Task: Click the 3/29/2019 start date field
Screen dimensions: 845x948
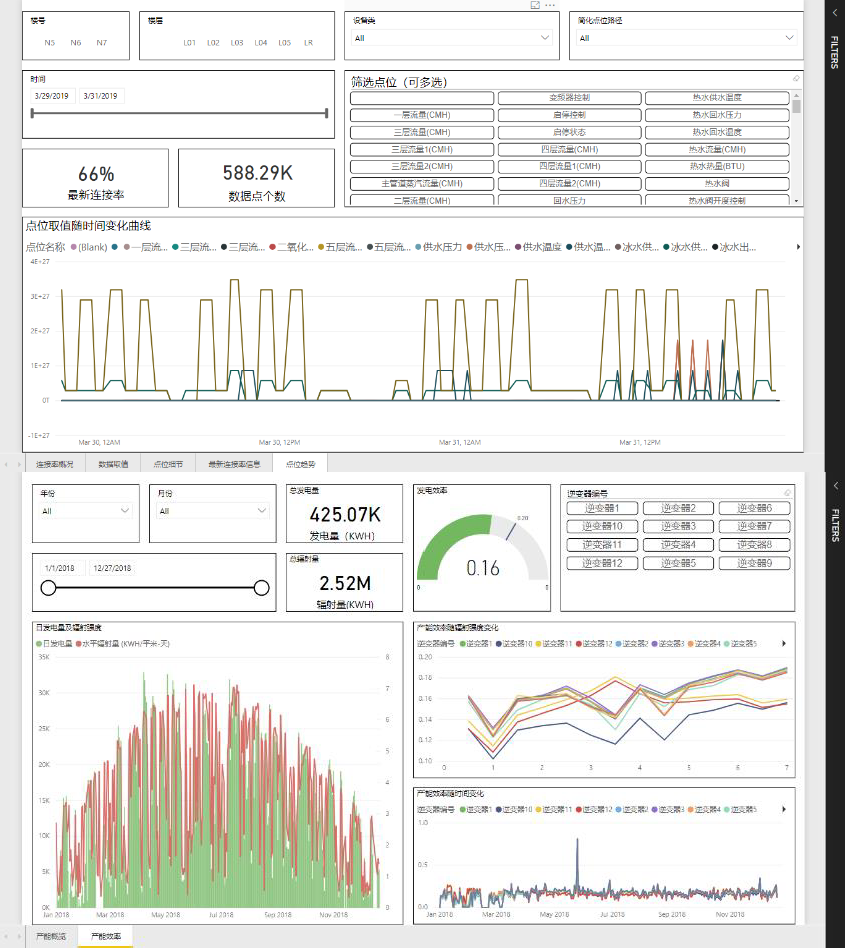Action: click(x=52, y=96)
